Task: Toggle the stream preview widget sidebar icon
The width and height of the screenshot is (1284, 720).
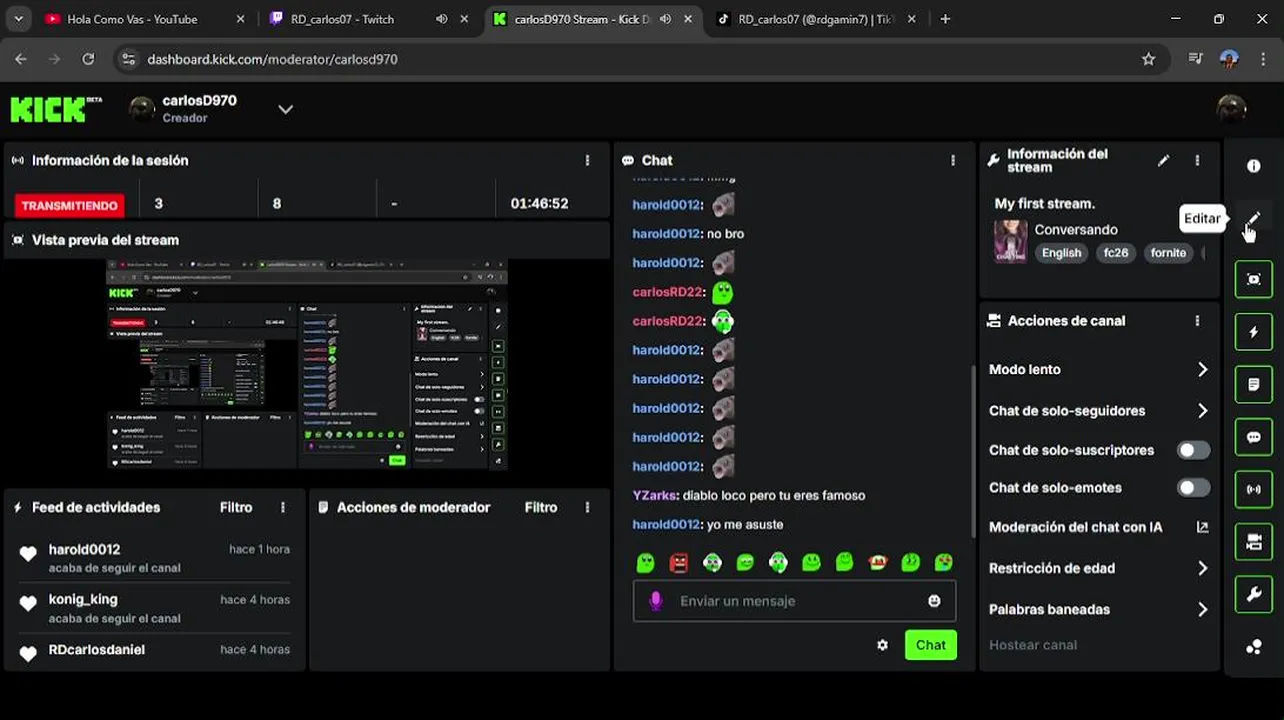Action: [1253, 279]
